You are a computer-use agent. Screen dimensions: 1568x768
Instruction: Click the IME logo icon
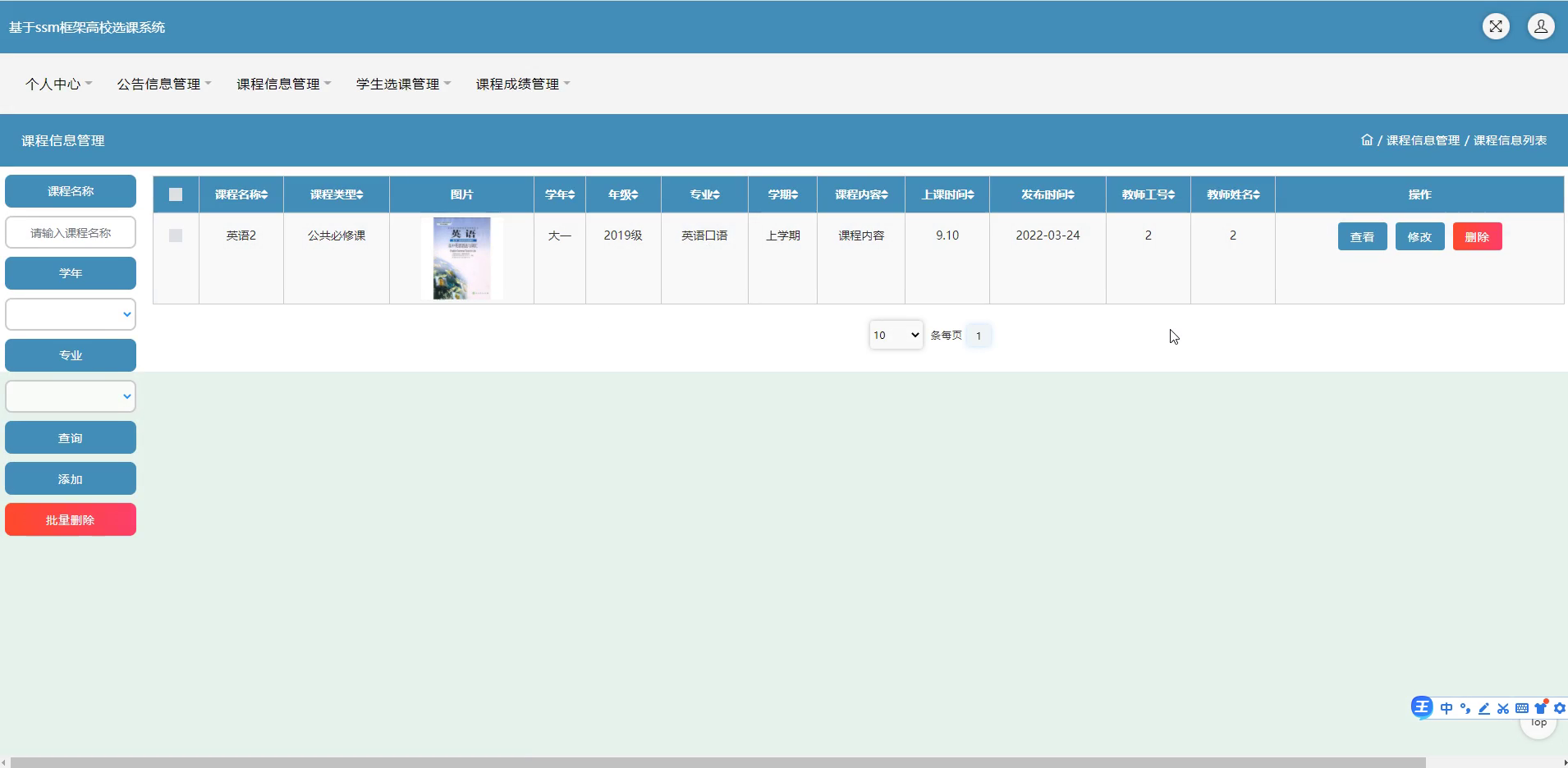coord(1422,707)
